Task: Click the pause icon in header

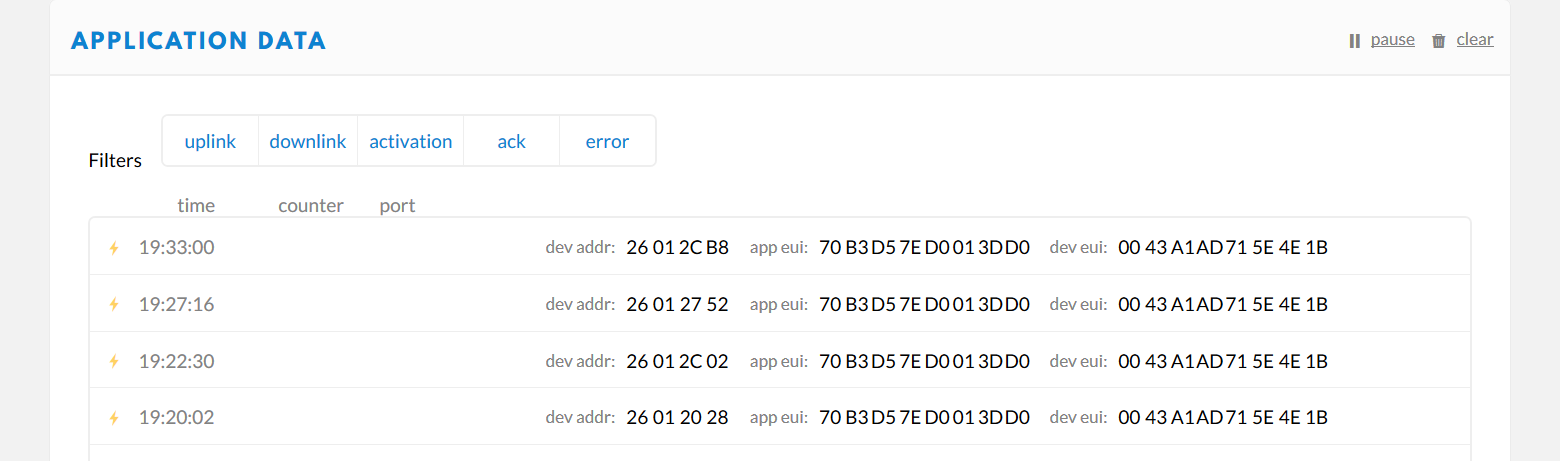Action: (1355, 41)
